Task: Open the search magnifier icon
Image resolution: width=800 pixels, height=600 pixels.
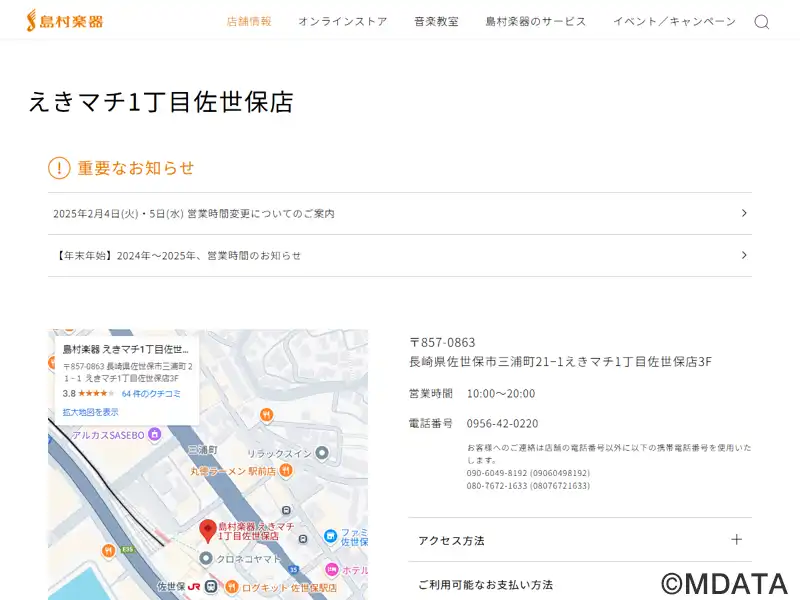Action: coord(761,21)
